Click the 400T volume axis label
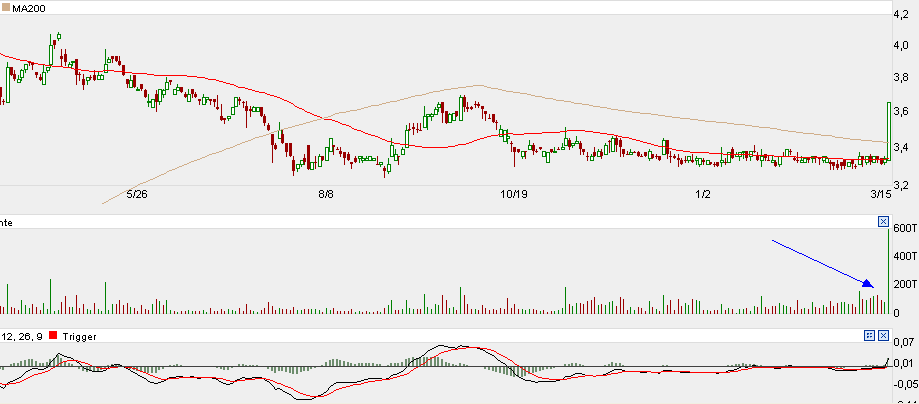919x404 pixels. 906,256
